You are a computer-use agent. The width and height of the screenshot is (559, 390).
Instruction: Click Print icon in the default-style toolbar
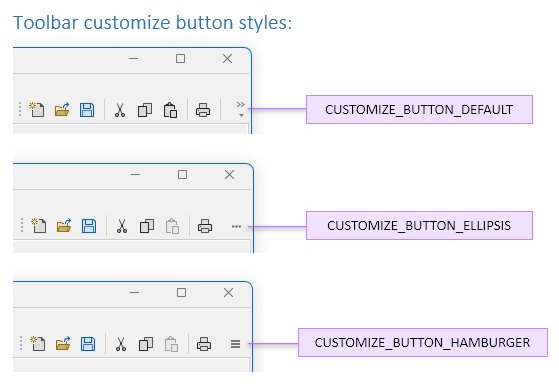tap(203, 110)
